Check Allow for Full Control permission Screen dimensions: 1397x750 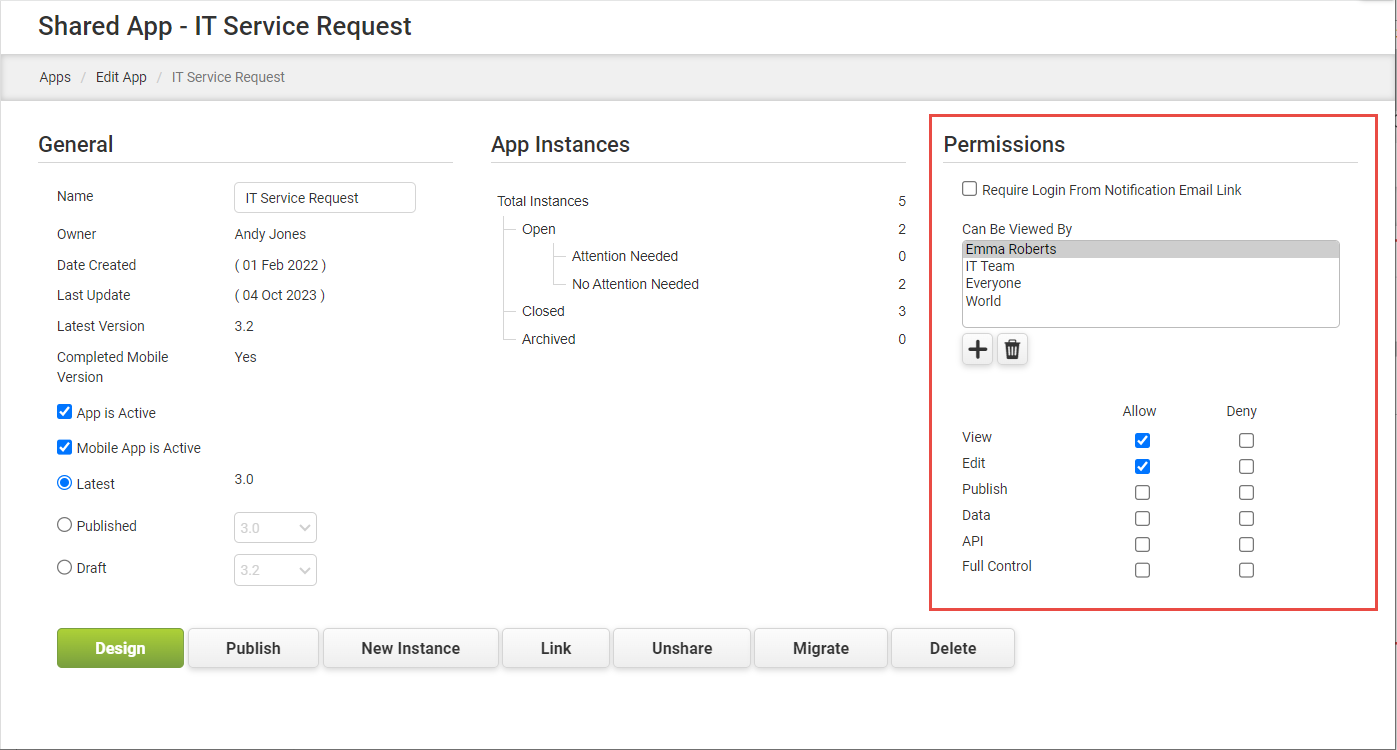(1142, 570)
